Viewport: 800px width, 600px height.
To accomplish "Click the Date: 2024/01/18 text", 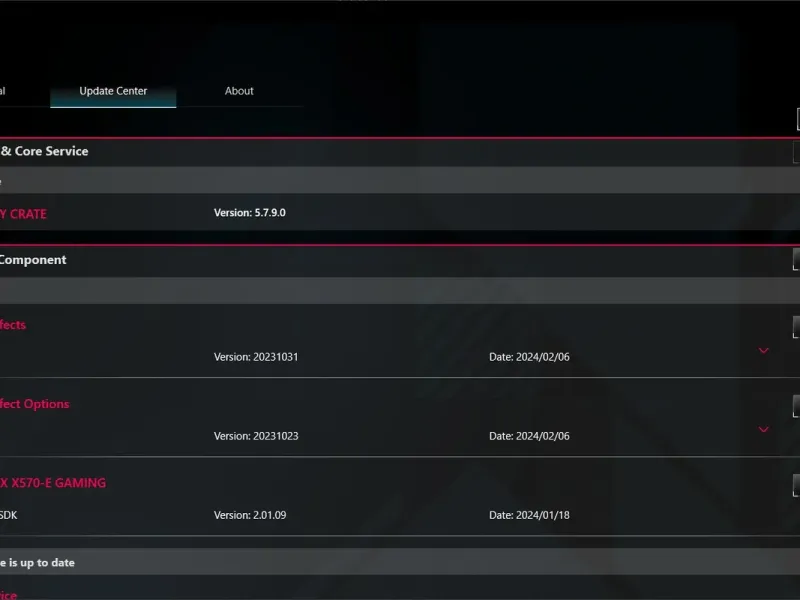I will 529,515.
